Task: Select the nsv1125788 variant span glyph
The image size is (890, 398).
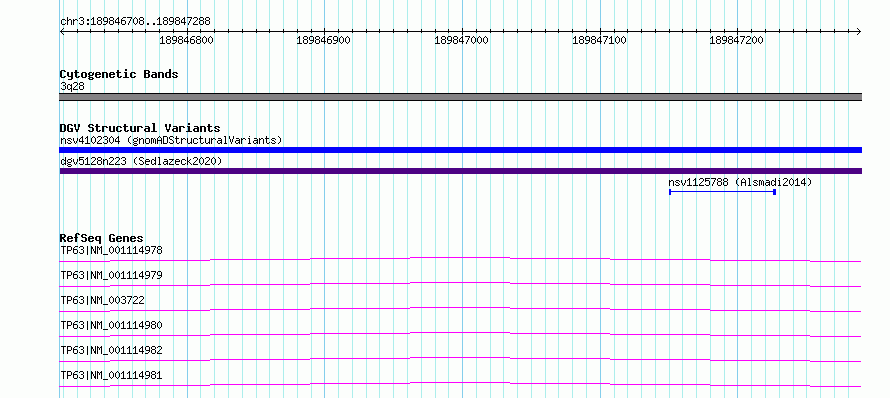Action: click(723, 192)
